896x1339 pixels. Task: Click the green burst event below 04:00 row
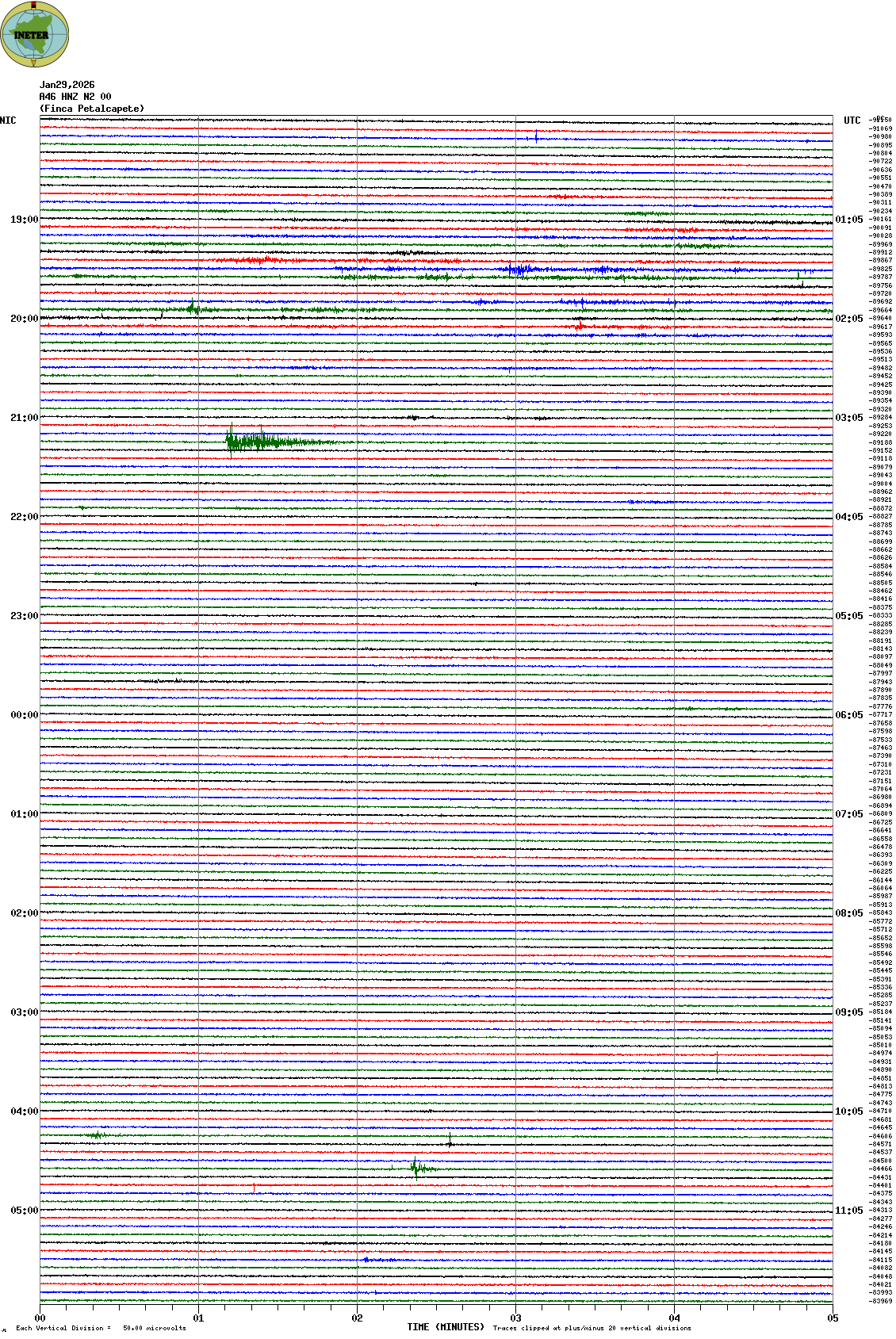pyautogui.click(x=417, y=1168)
